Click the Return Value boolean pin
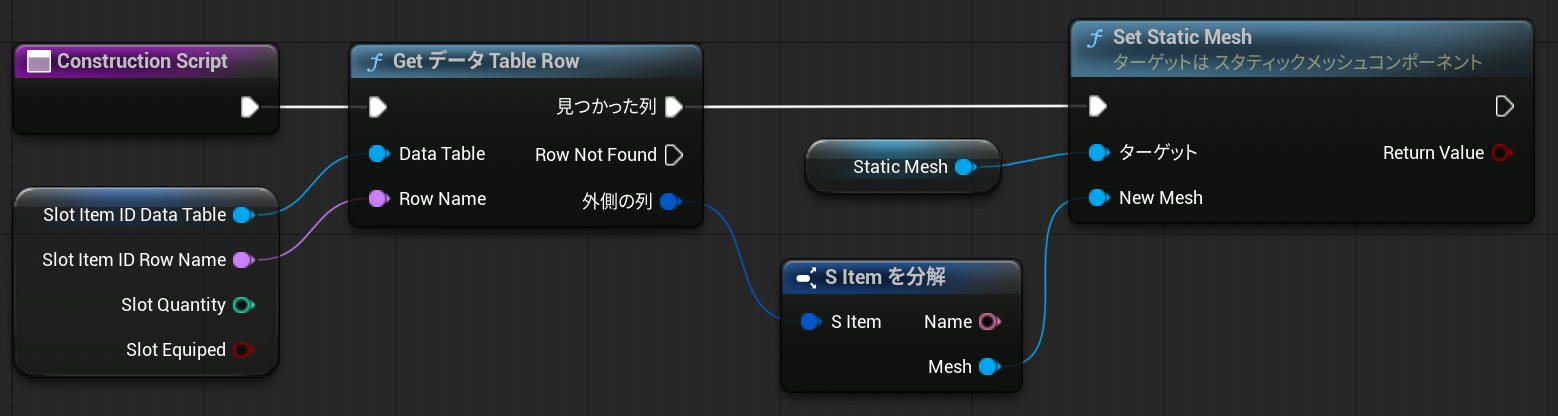 point(1500,153)
